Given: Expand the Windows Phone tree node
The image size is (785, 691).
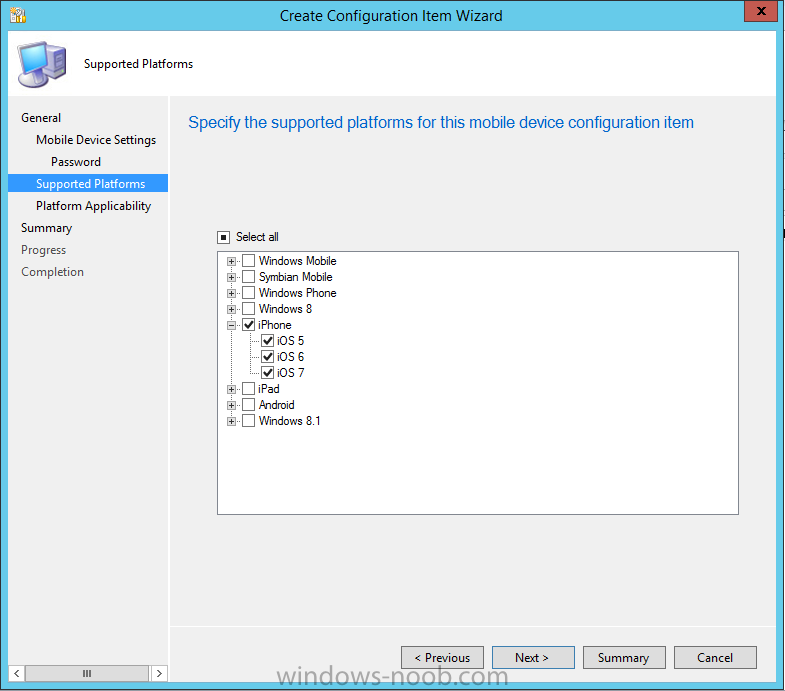Looking at the screenshot, I should (231, 293).
